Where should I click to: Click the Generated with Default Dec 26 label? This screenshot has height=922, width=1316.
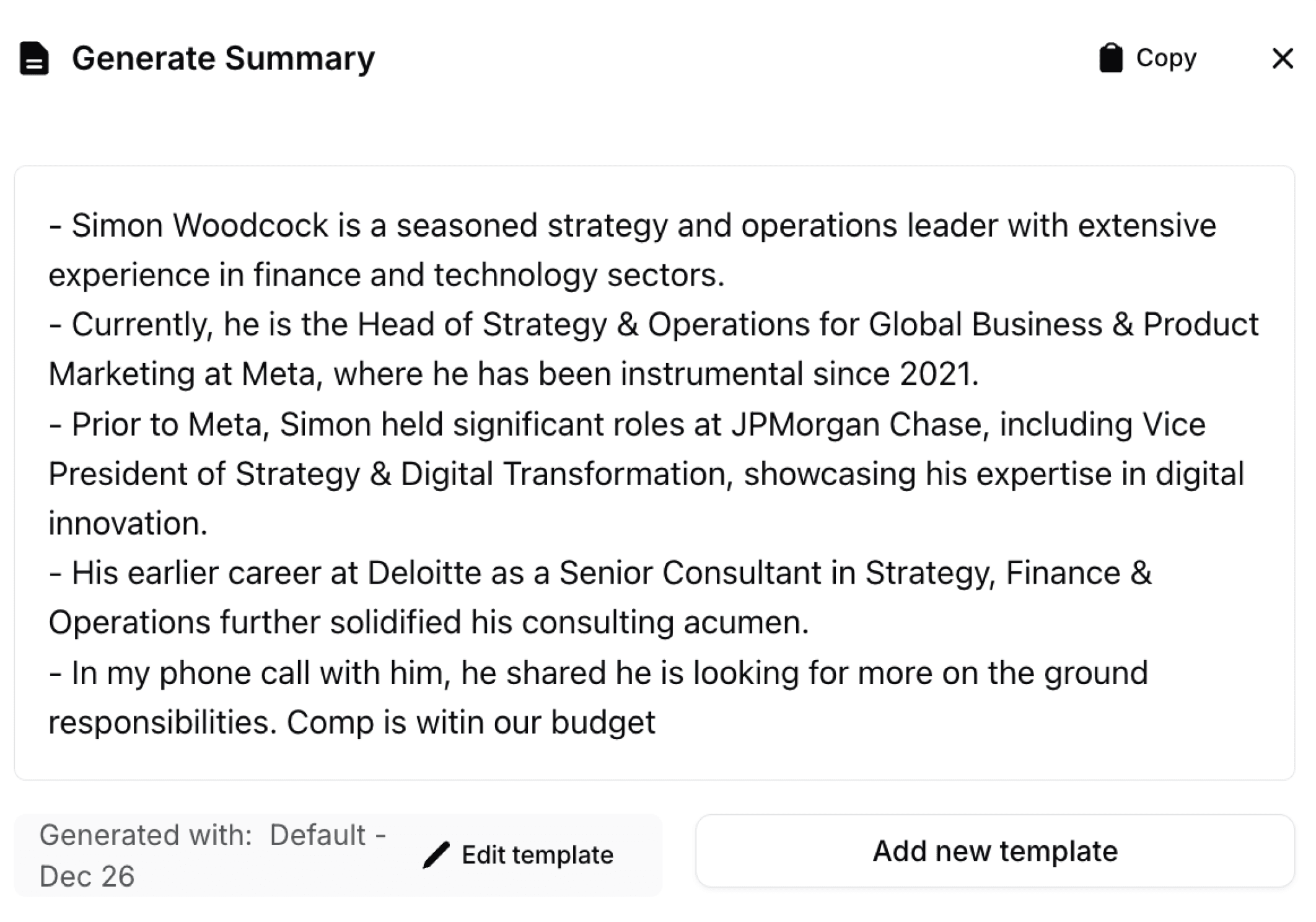[213, 855]
